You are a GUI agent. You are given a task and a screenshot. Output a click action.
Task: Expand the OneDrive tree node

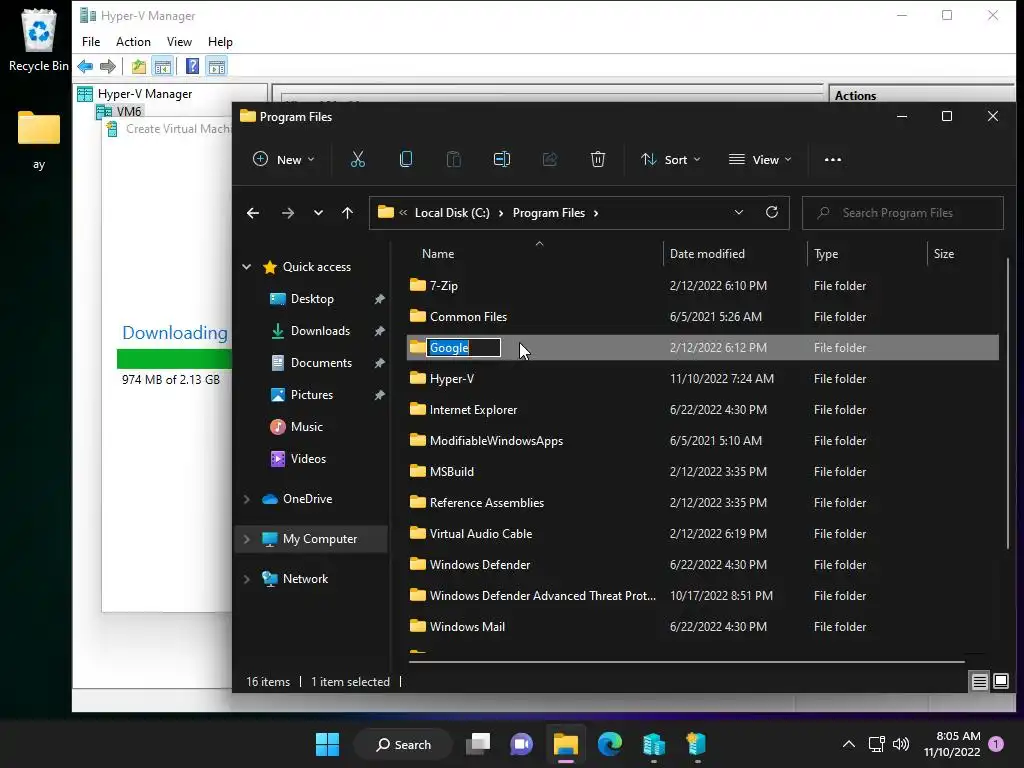247,499
